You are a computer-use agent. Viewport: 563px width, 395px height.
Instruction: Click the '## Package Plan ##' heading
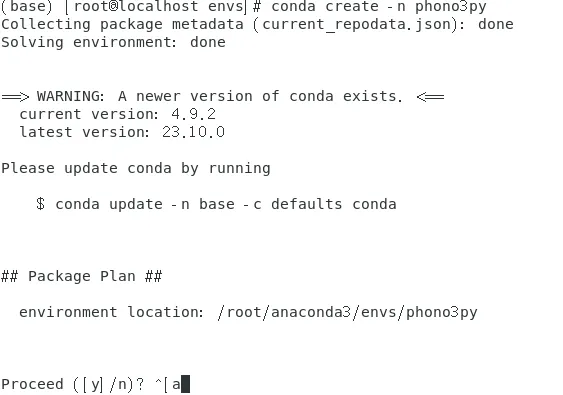pos(82,276)
